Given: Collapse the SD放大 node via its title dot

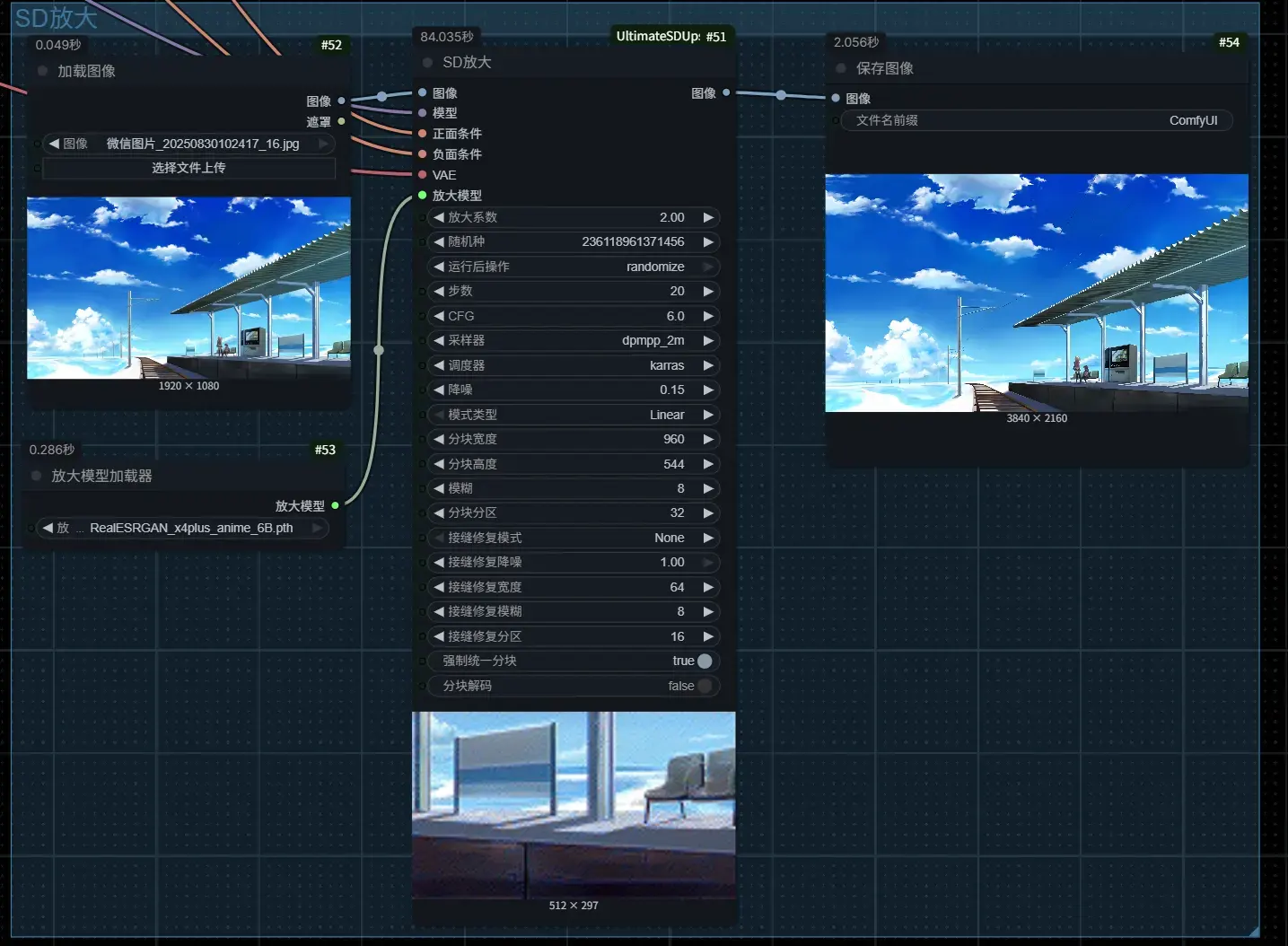Looking at the screenshot, I should [427, 63].
